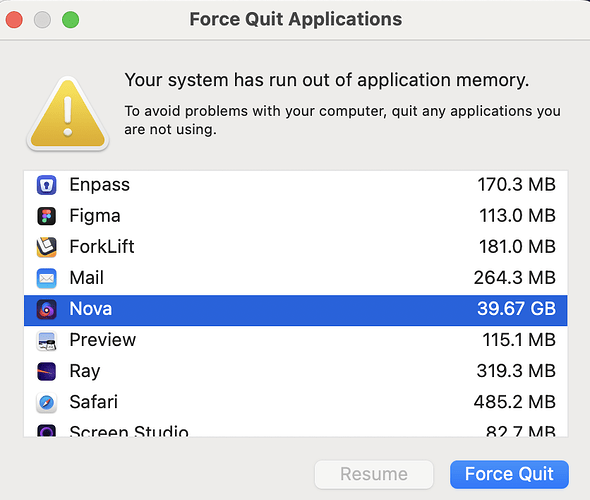
Task: Select Figma in the application list
Action: point(95,216)
